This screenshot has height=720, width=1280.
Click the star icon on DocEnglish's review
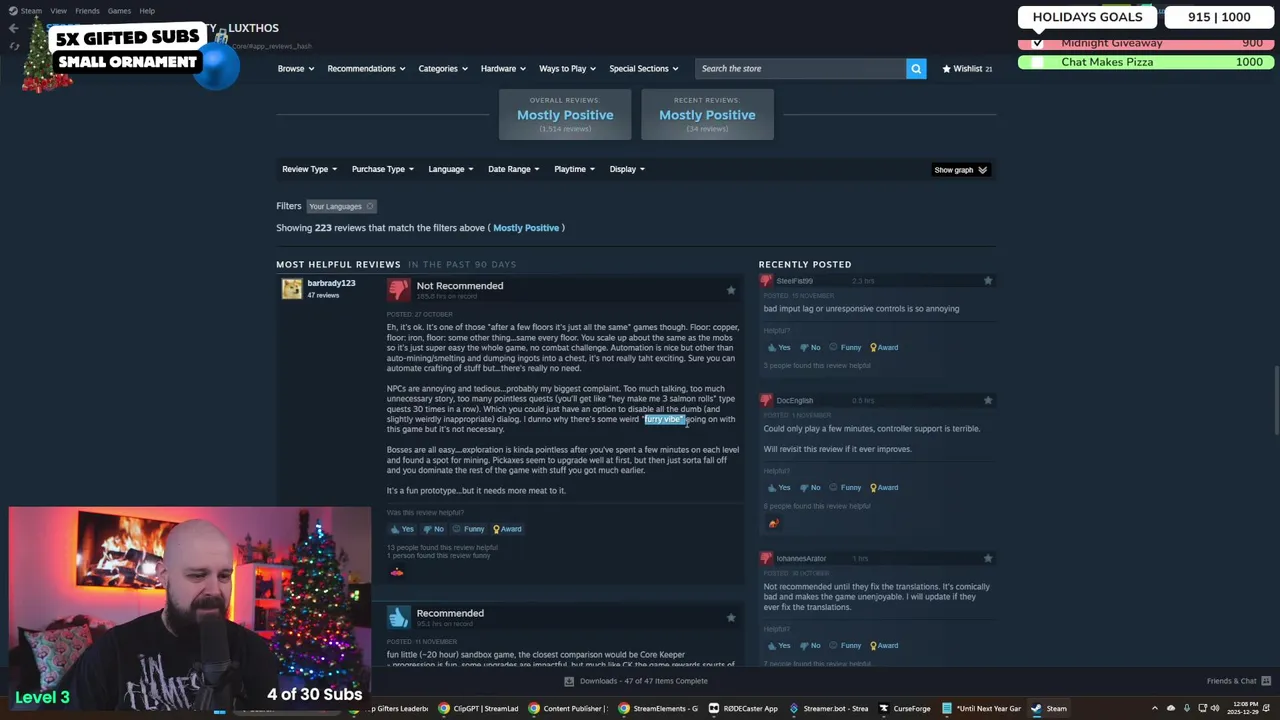pyautogui.click(x=988, y=400)
